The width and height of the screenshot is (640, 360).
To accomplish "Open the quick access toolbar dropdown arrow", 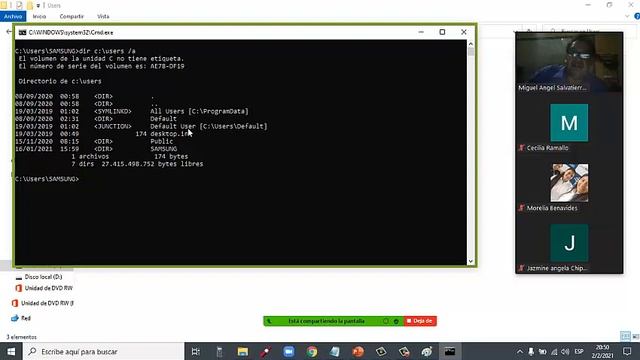I will pos(38,5).
